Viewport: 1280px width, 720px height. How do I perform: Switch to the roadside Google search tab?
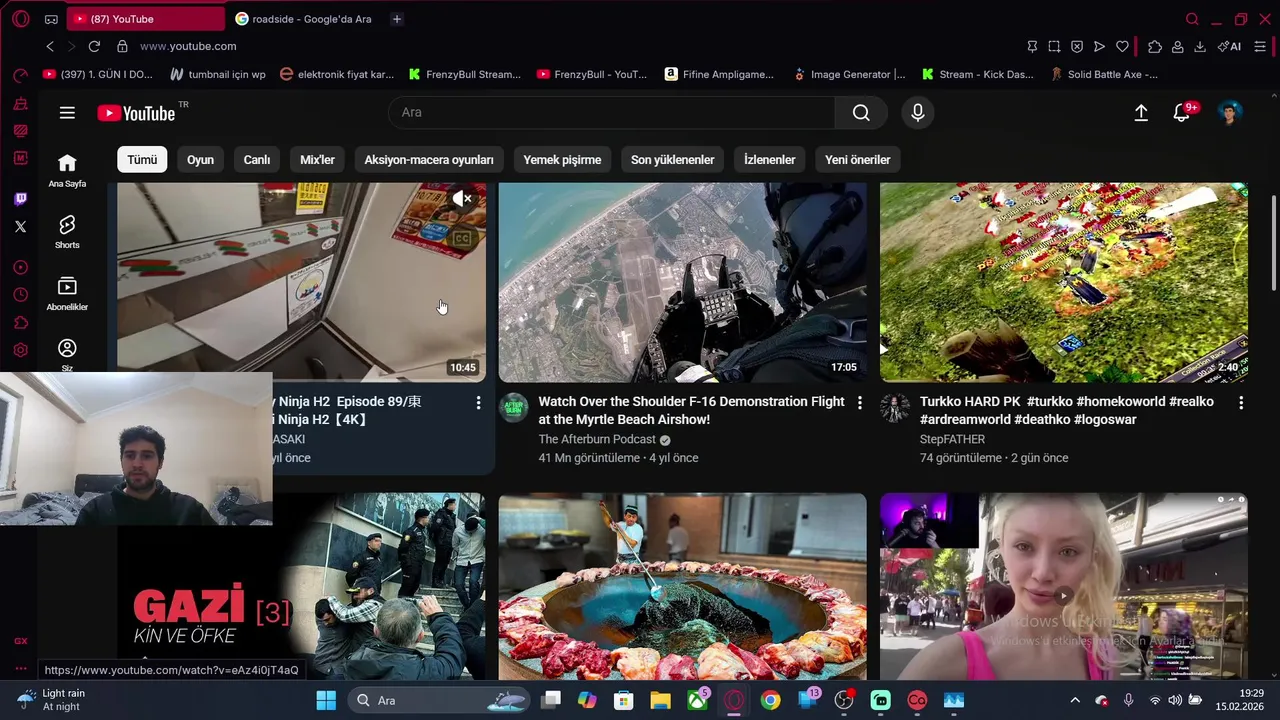tap(305, 19)
